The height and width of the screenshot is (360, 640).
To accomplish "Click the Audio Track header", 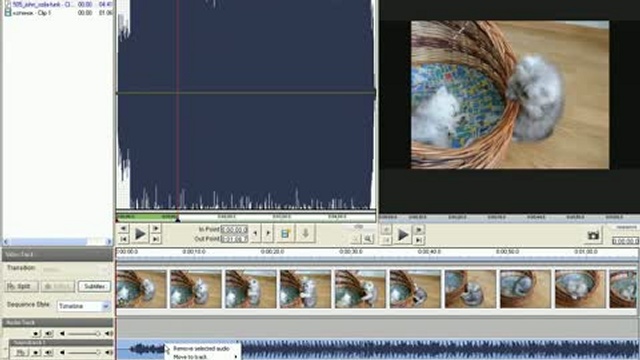I will click(58, 322).
